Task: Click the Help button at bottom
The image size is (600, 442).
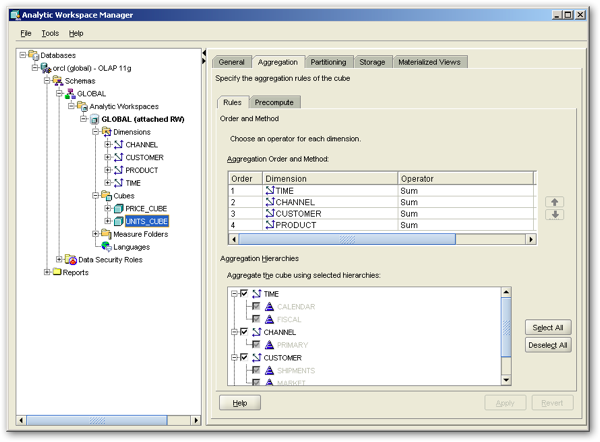Action: coord(240,403)
